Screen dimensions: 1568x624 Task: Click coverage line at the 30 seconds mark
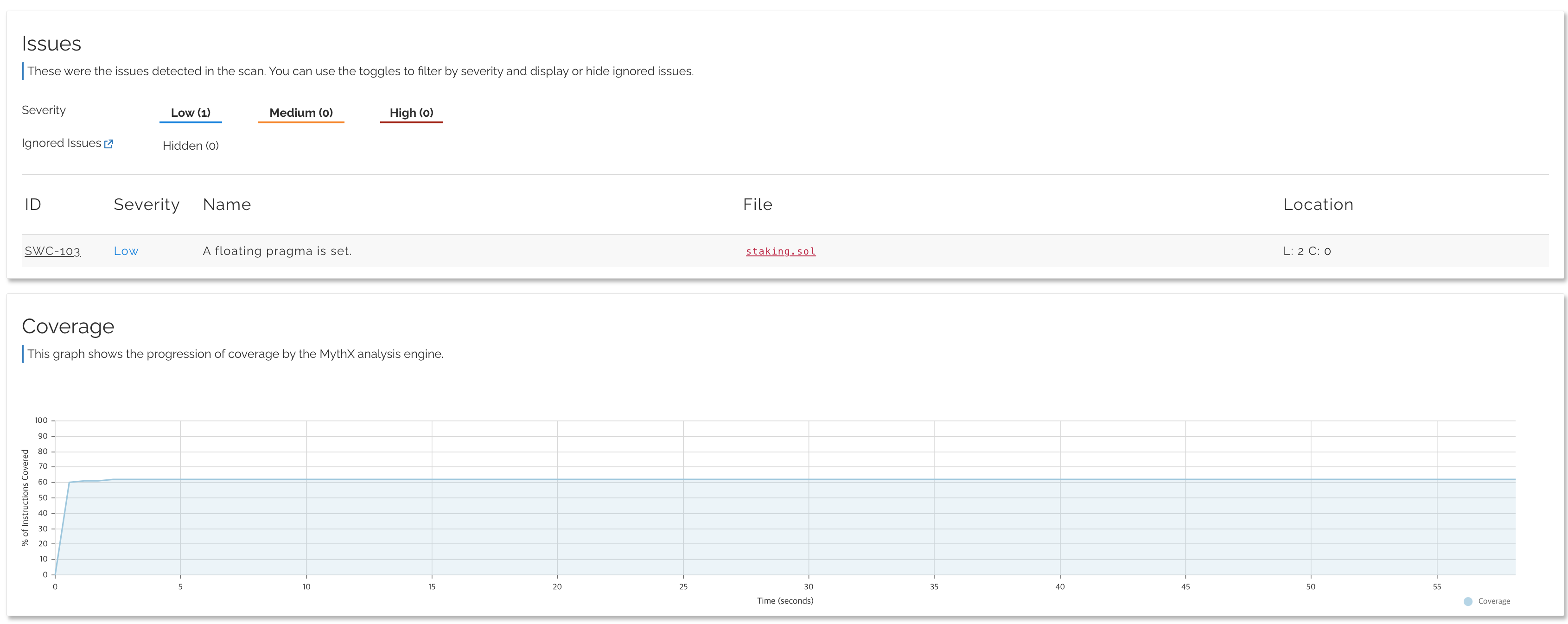pos(809,480)
